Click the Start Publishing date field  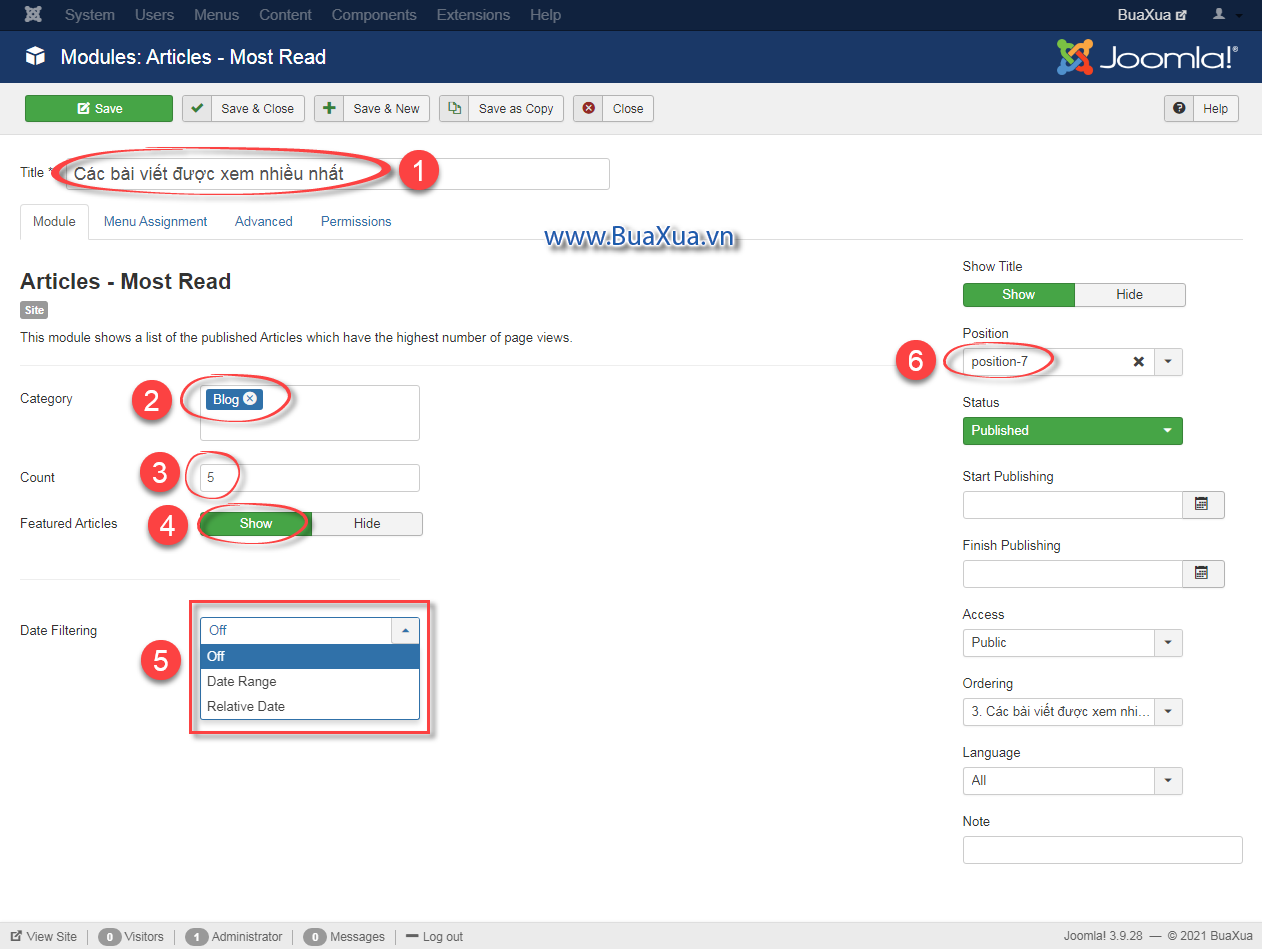[x=1073, y=505]
